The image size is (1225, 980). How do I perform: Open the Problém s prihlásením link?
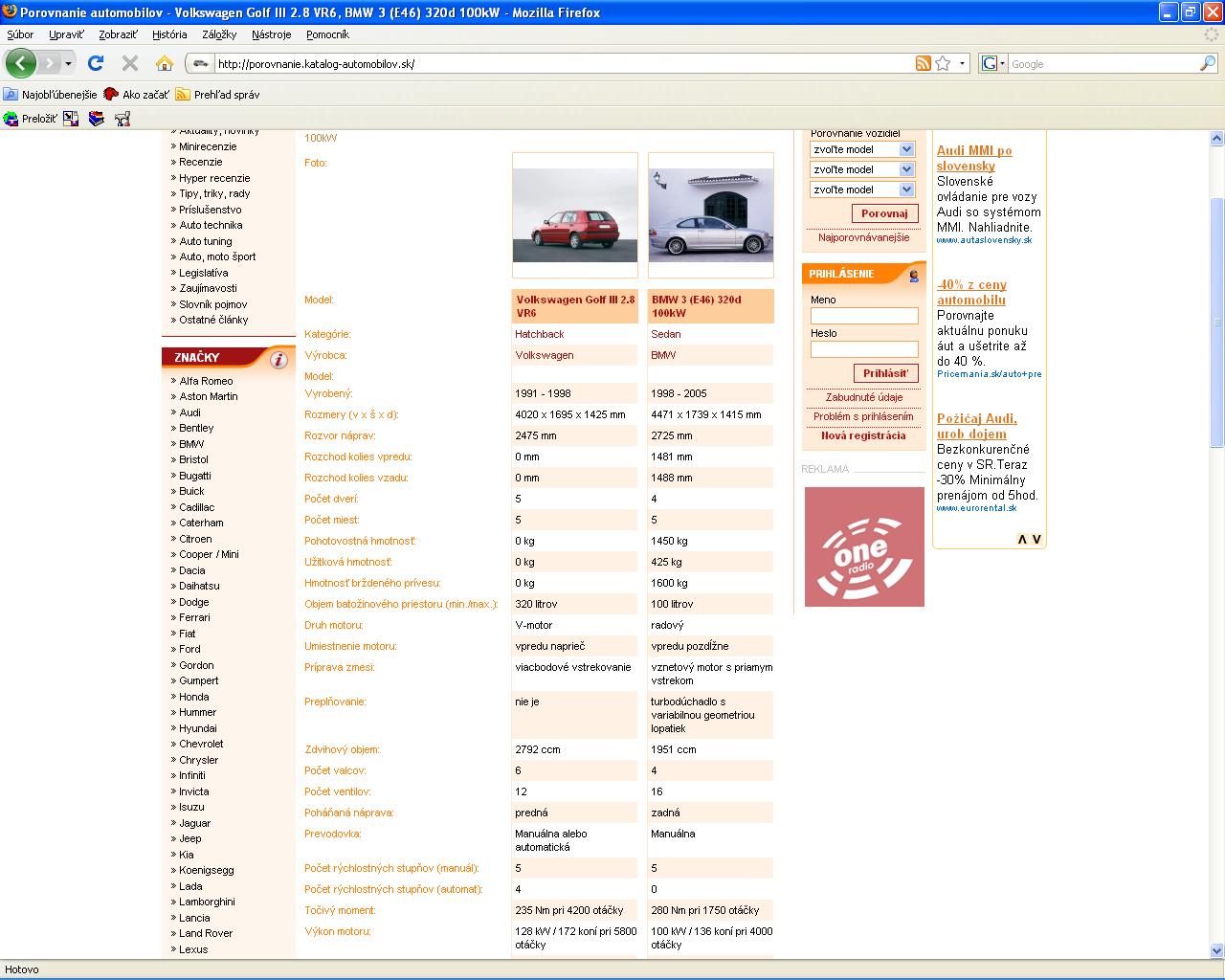[864, 416]
